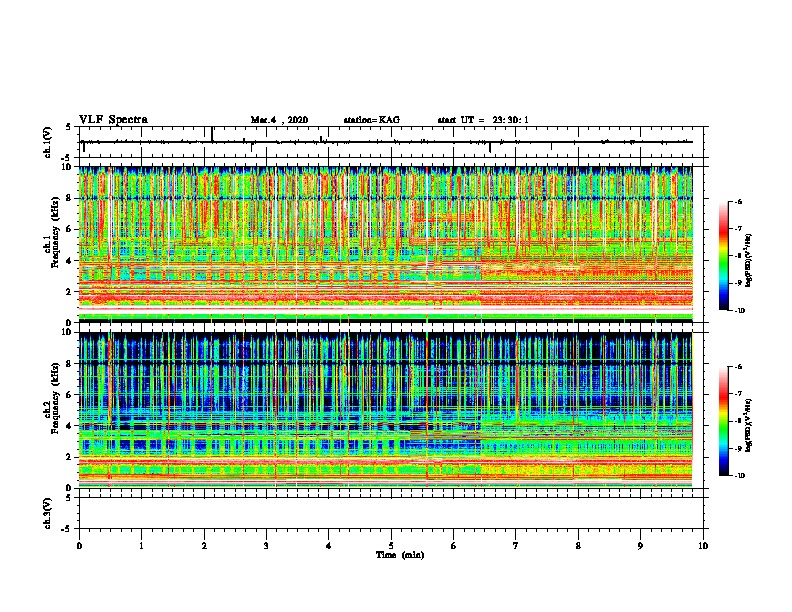Click the ch.1 voltage waveform trace panel

391,142
